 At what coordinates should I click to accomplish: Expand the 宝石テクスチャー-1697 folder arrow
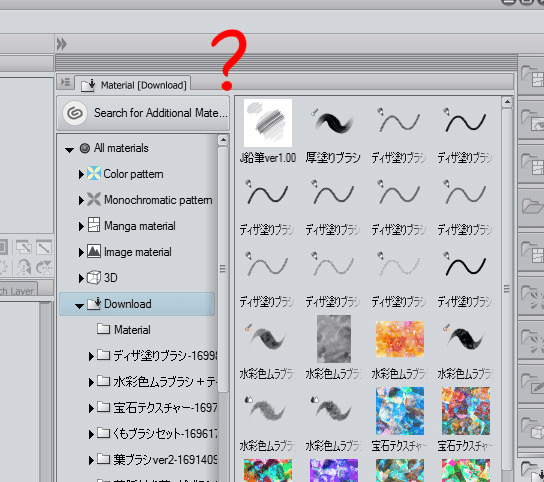point(91,408)
